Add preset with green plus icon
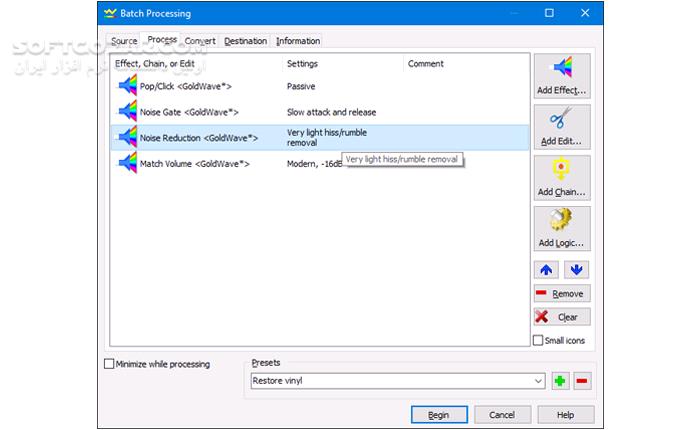The height and width of the screenshot is (430, 700). click(x=560, y=381)
